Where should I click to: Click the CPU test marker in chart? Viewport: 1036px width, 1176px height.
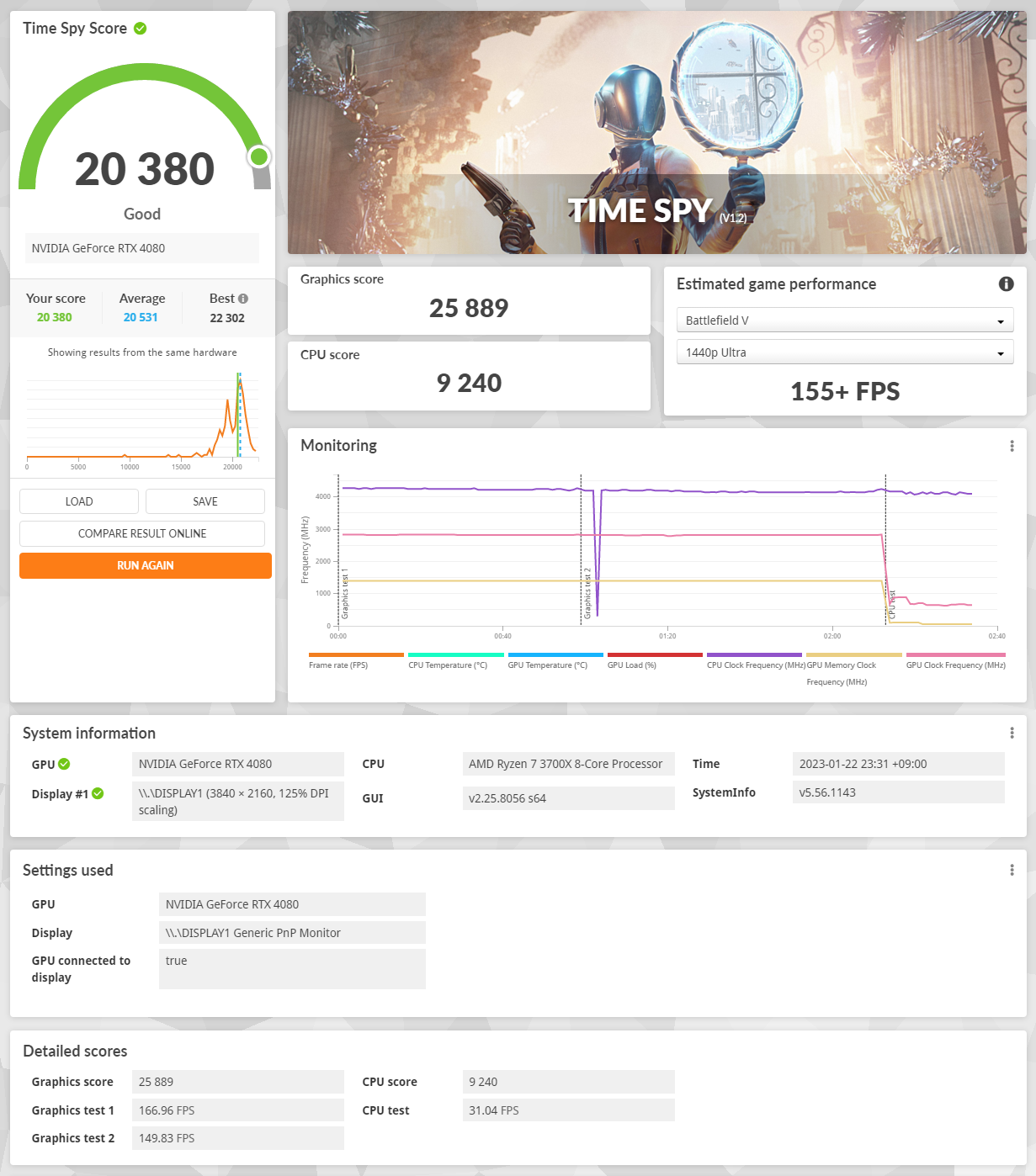(892, 605)
